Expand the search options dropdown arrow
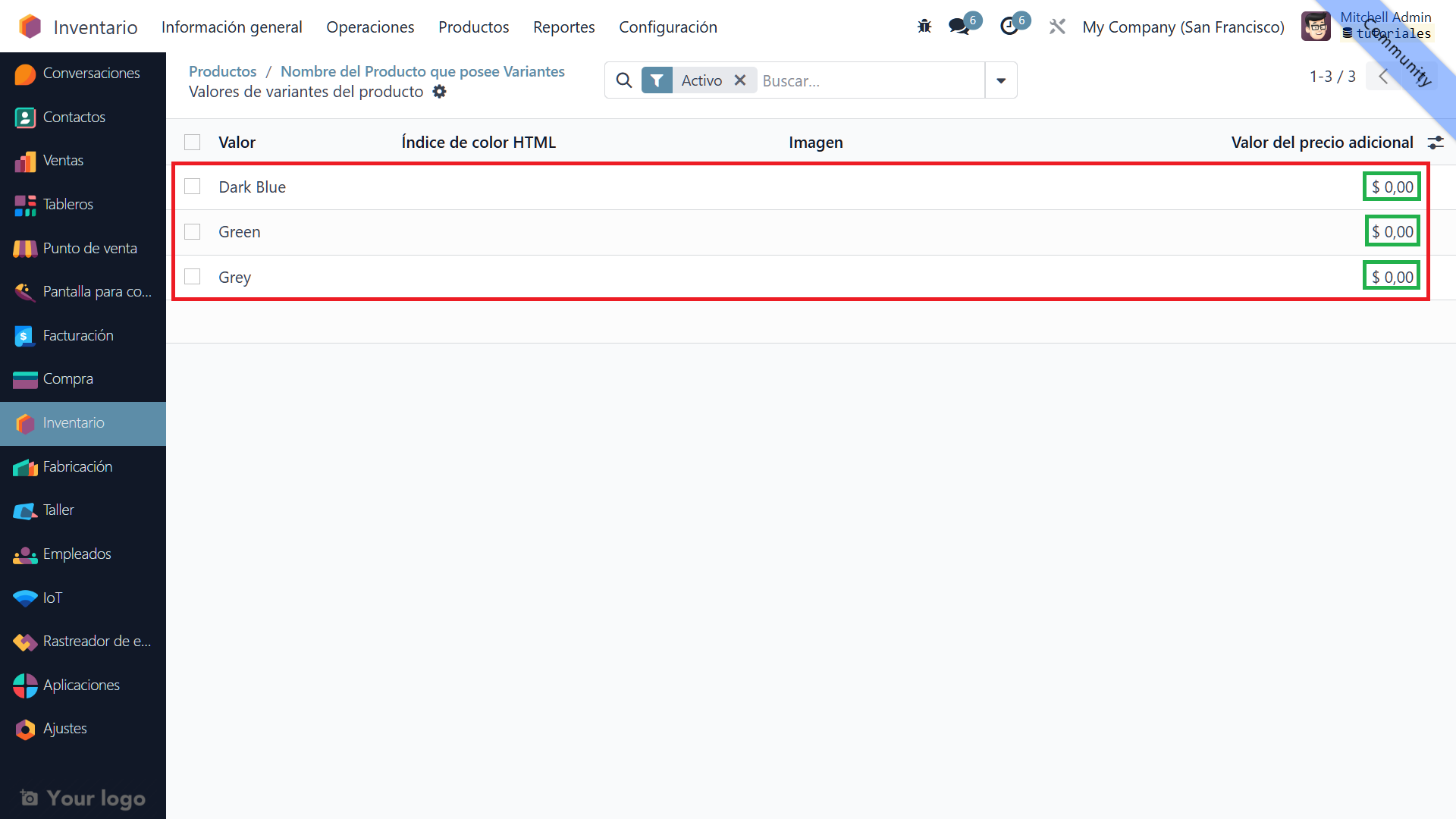This screenshot has height=819, width=1456. tap(1001, 80)
